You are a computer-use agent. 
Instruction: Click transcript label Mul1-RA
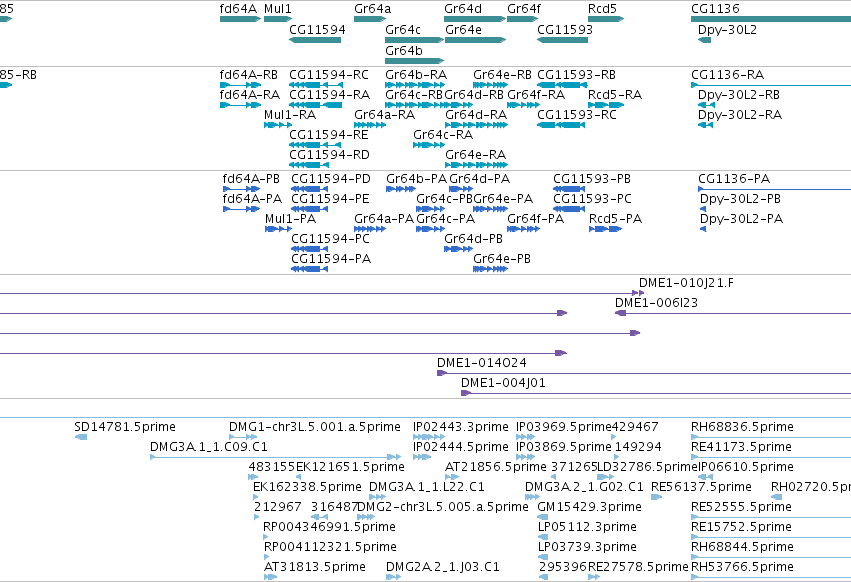click(x=290, y=115)
